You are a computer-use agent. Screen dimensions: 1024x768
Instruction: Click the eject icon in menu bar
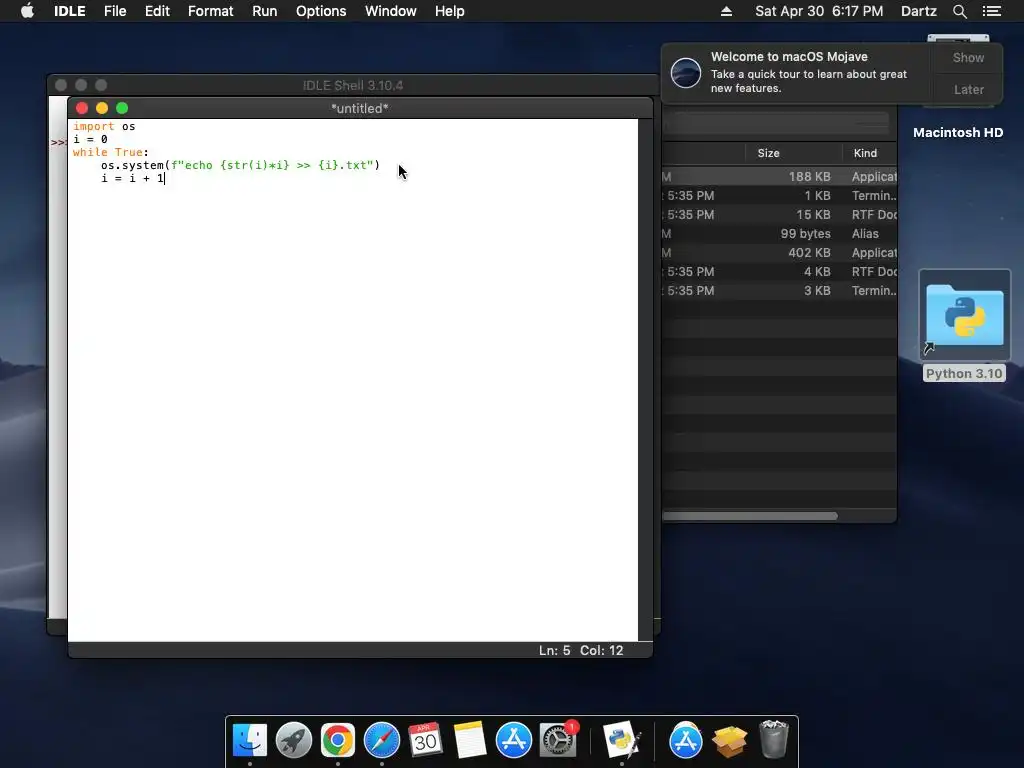726,11
